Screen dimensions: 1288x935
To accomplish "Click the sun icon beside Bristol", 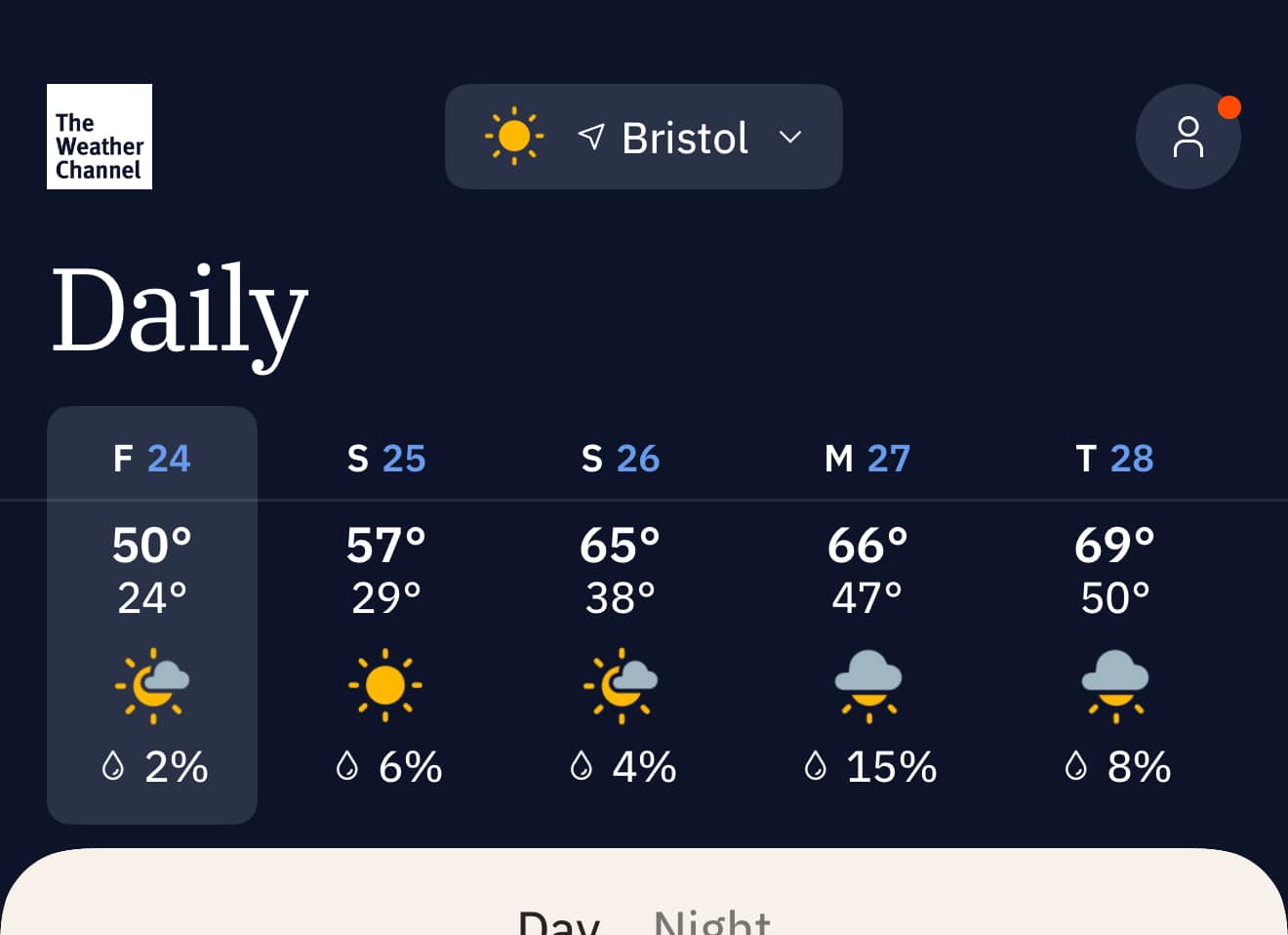I will (x=514, y=137).
